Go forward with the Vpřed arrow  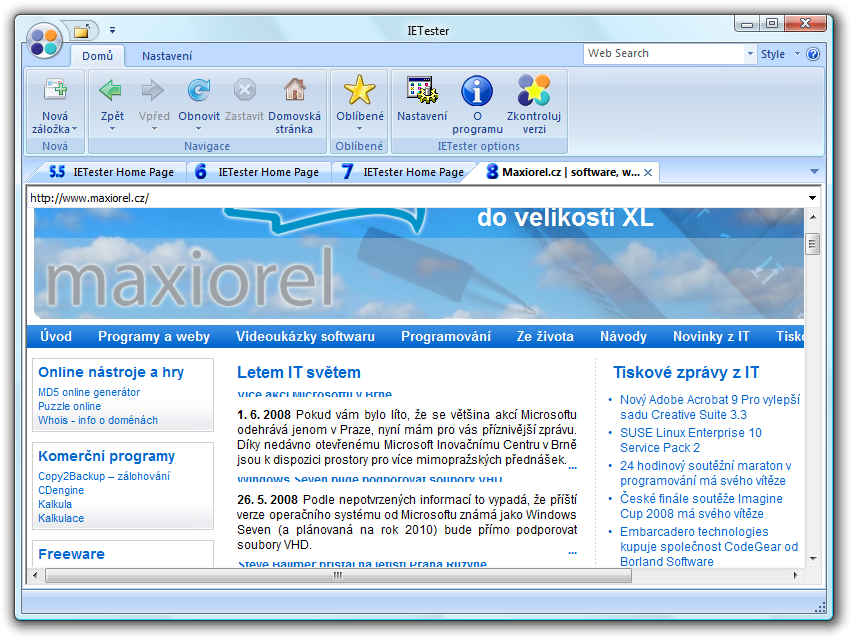pyautogui.click(x=153, y=90)
